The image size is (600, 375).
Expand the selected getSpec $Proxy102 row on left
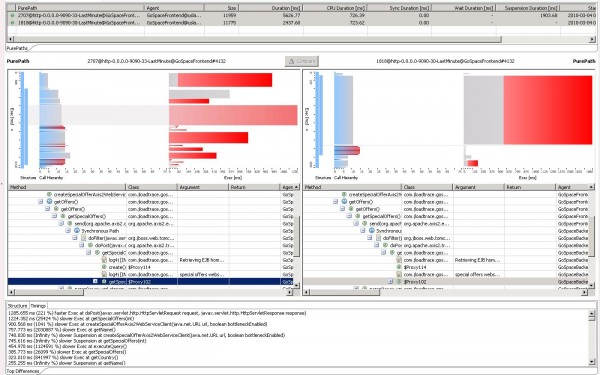pyautogui.click(x=95, y=282)
